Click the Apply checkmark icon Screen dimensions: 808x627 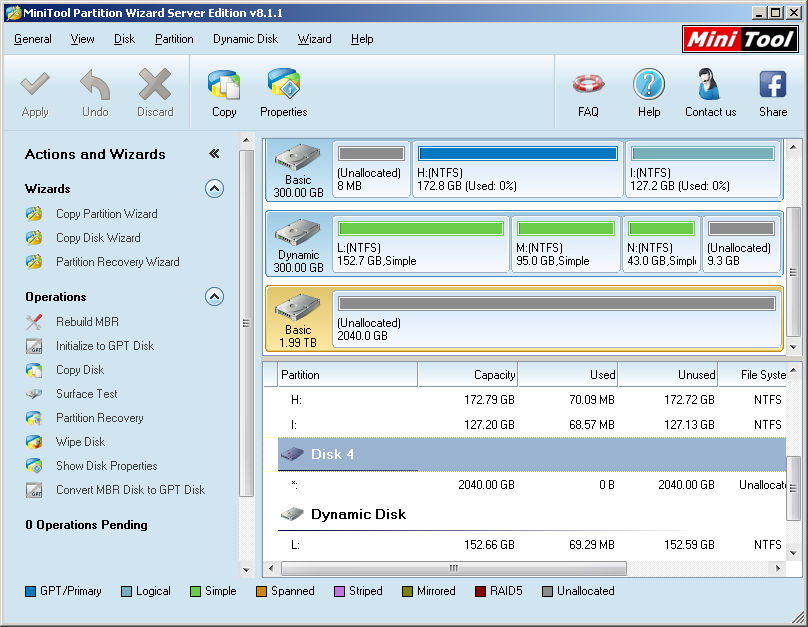[35, 84]
